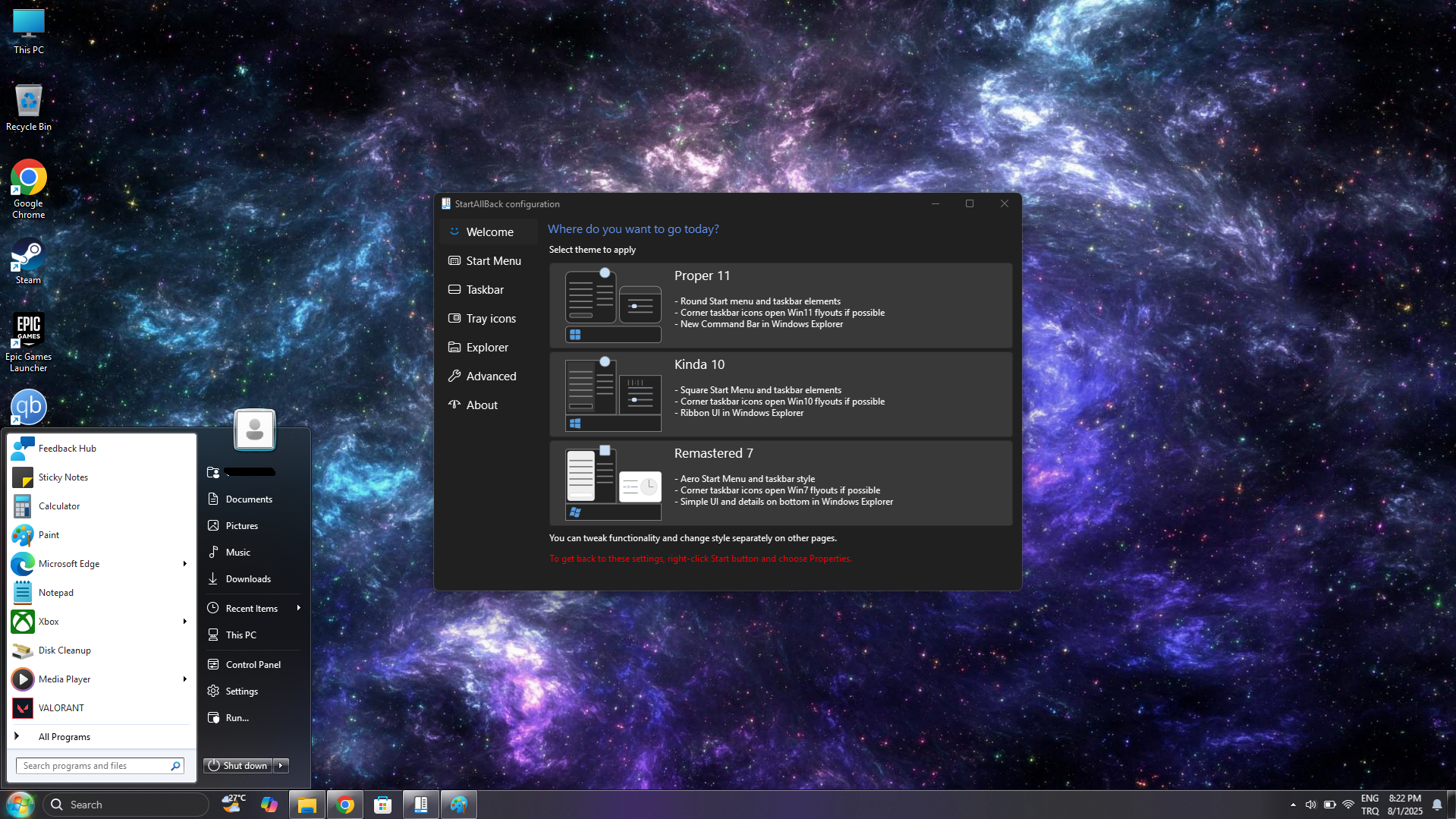Apply the Remastered 7 theme
The height and width of the screenshot is (819, 1456).
(781, 484)
